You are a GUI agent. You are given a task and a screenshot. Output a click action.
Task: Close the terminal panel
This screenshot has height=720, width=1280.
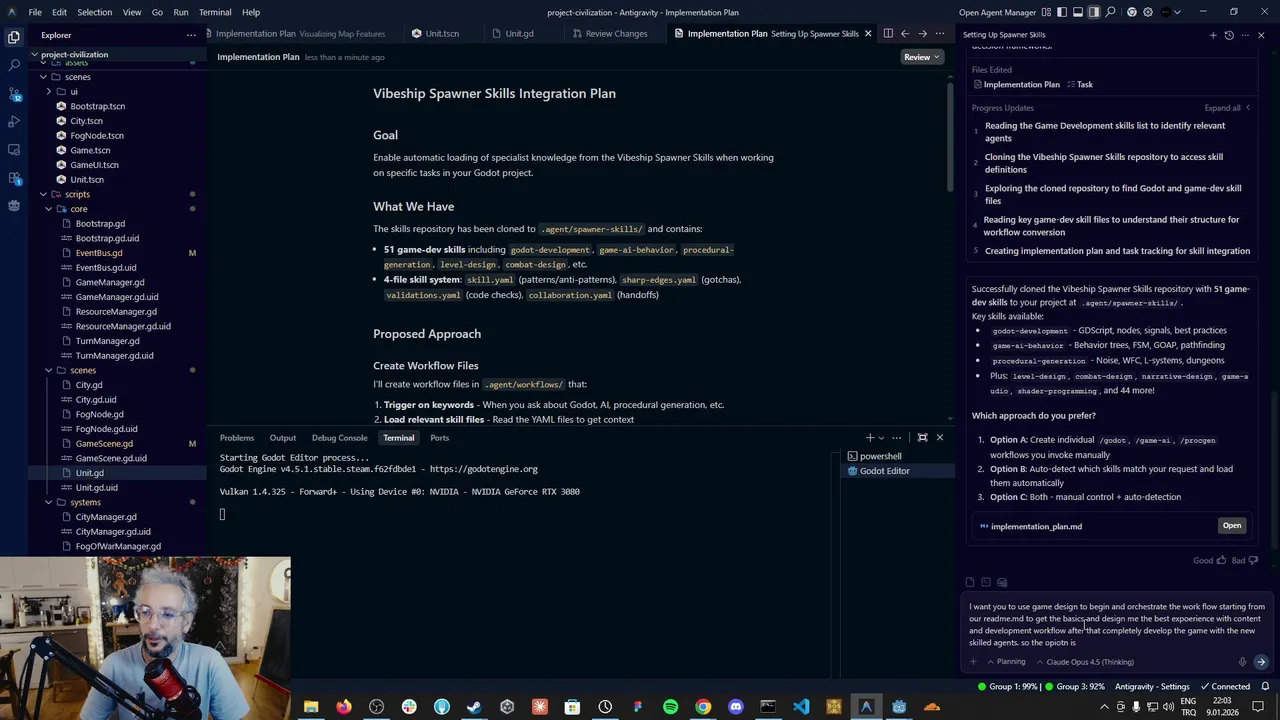coord(939,438)
